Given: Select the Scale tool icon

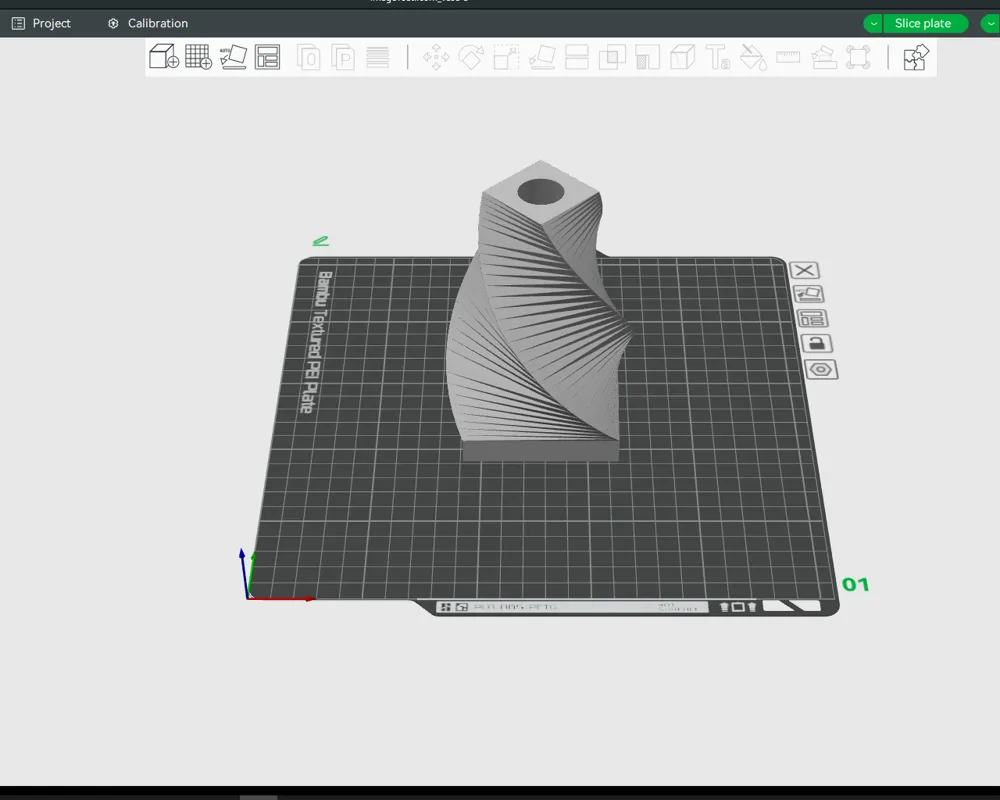Looking at the screenshot, I should 506,57.
